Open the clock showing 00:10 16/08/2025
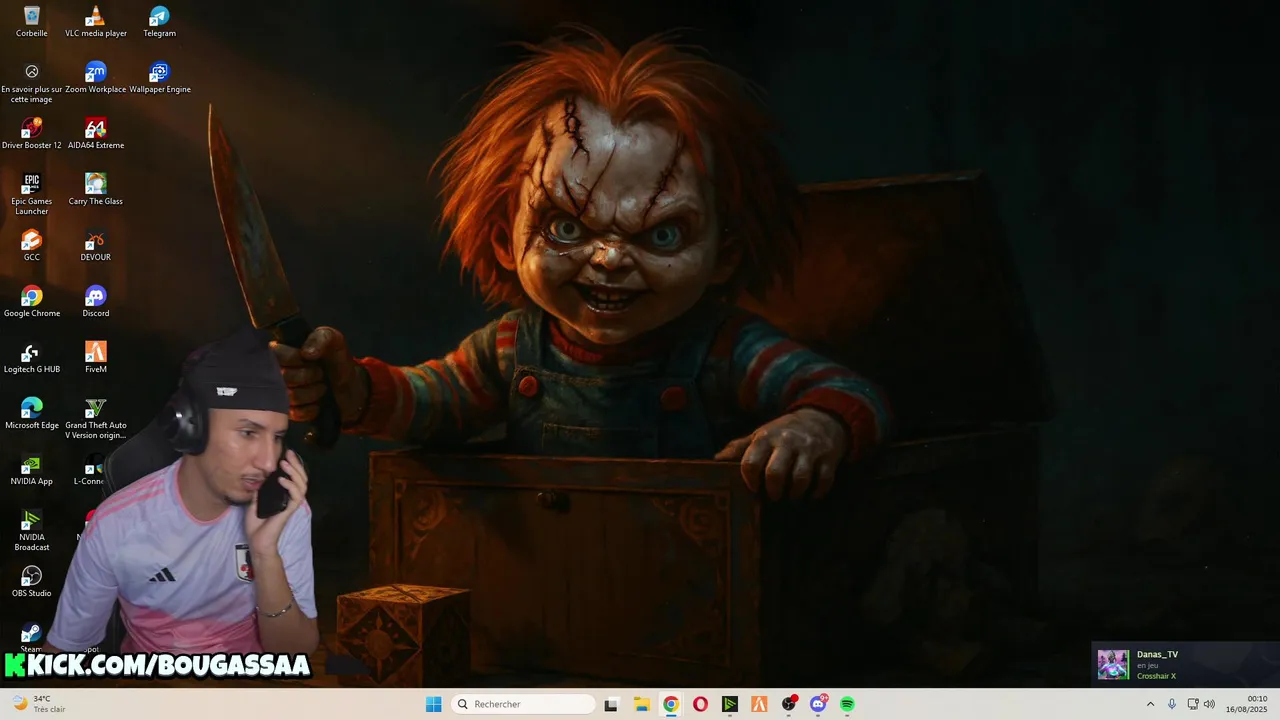 [x=1247, y=704]
